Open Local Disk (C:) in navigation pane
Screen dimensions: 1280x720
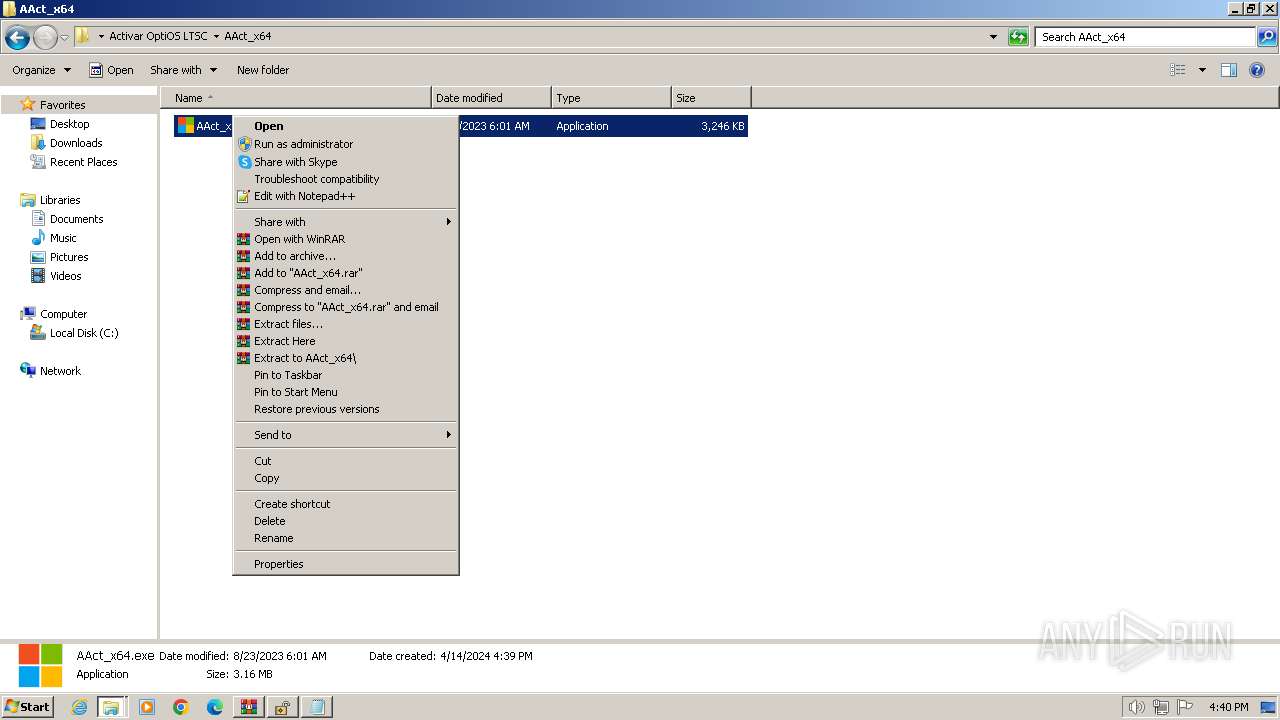click(84, 333)
